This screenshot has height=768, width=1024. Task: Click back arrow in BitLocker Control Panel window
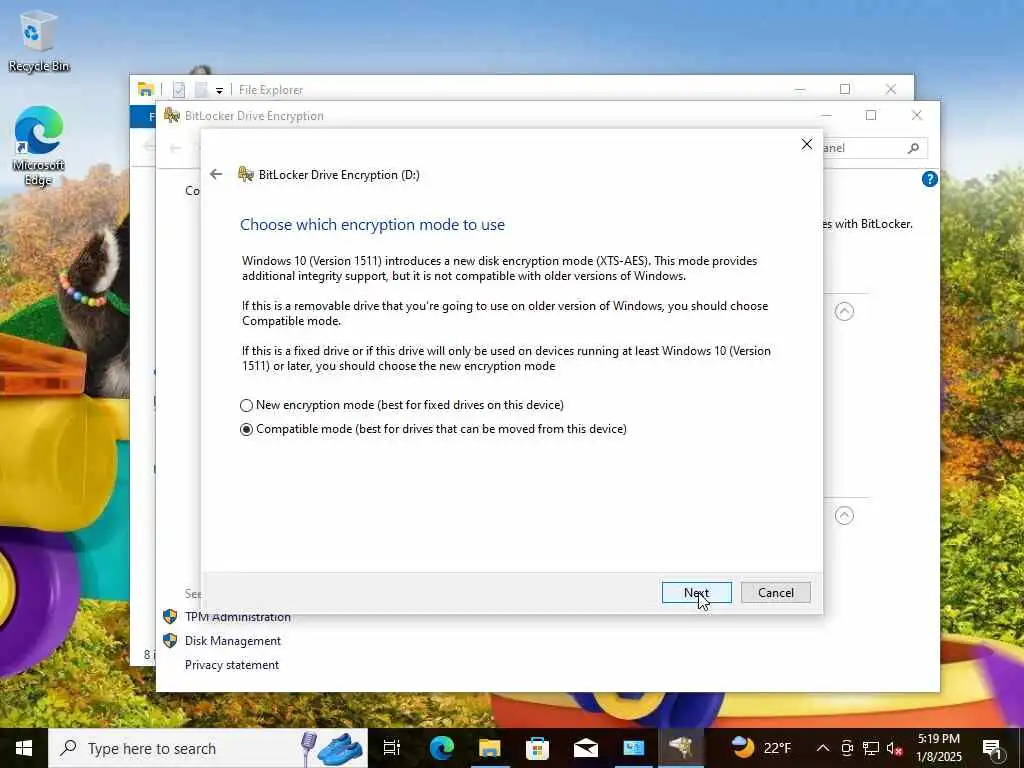point(175,148)
